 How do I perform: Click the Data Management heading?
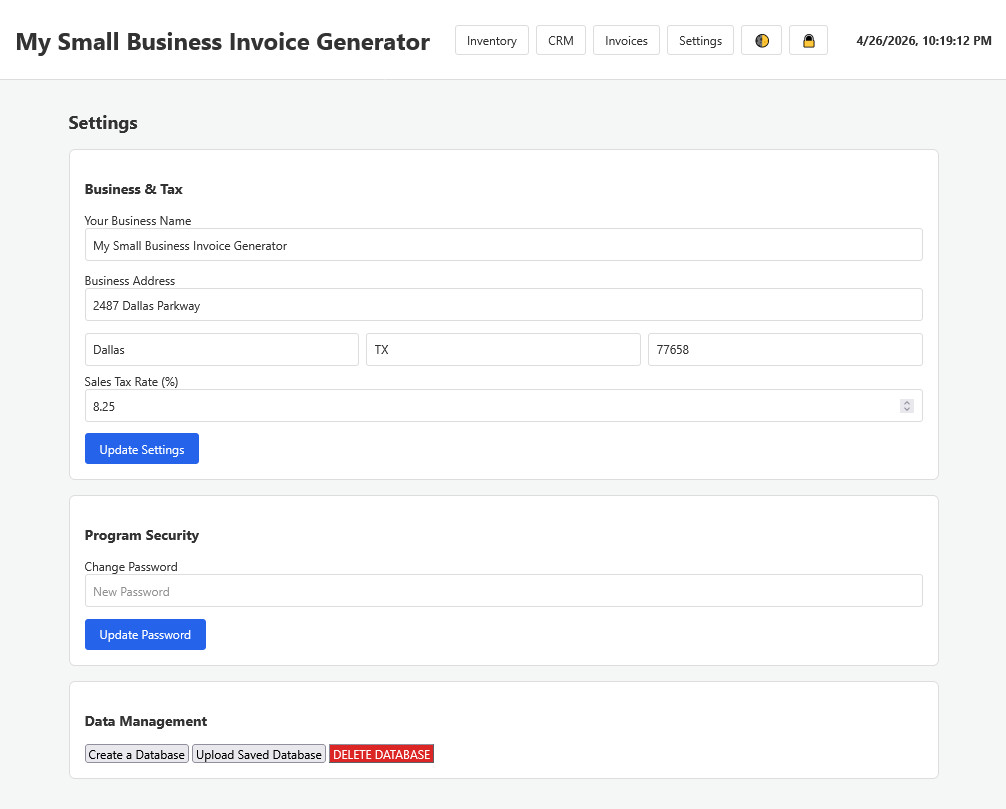146,721
